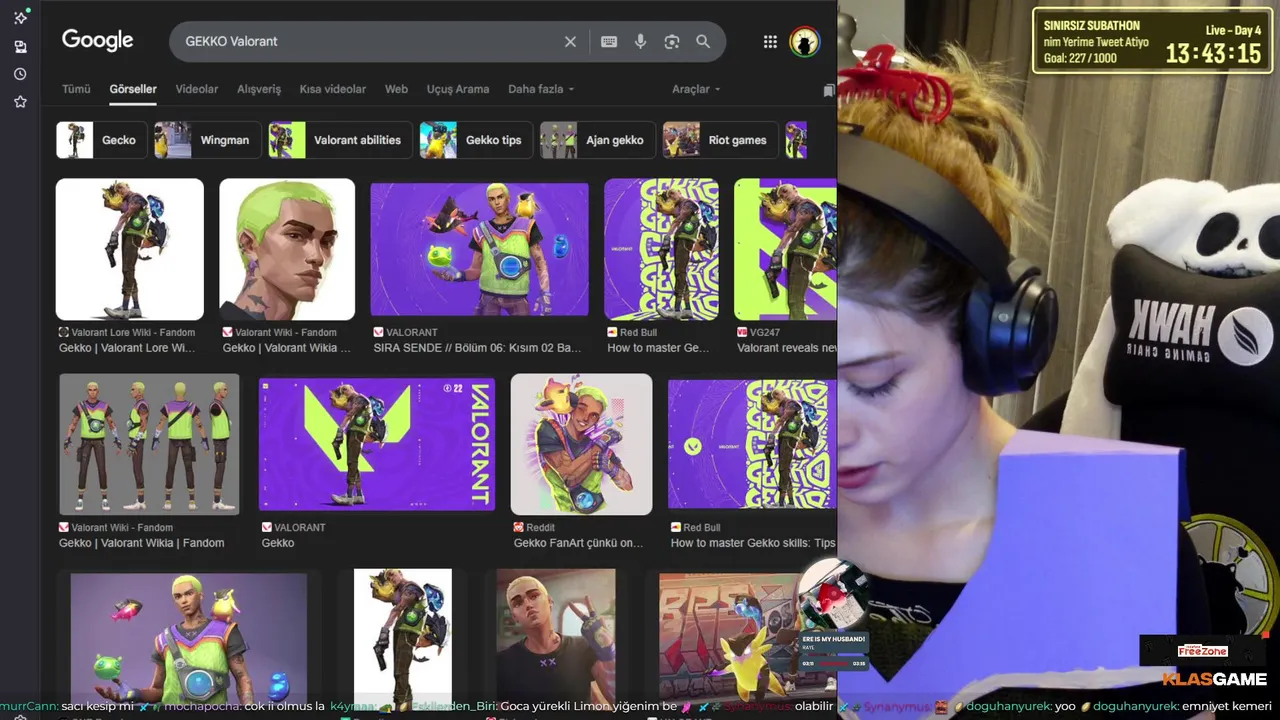The image size is (1280, 720).
Task: Click the second sidebar icon below sparkle
Action: (20, 46)
